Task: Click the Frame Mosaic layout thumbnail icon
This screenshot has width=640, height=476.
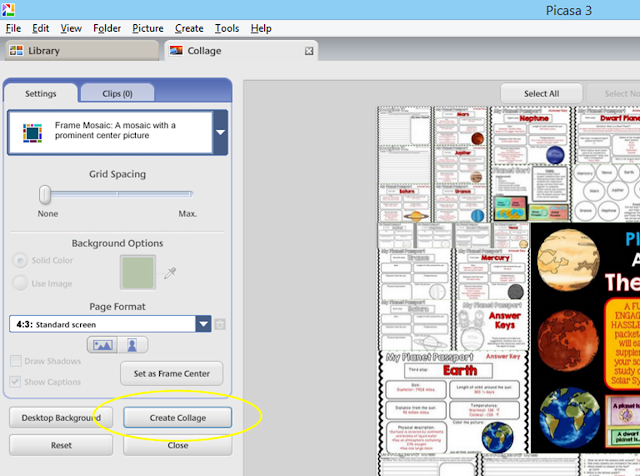Action: (32, 133)
